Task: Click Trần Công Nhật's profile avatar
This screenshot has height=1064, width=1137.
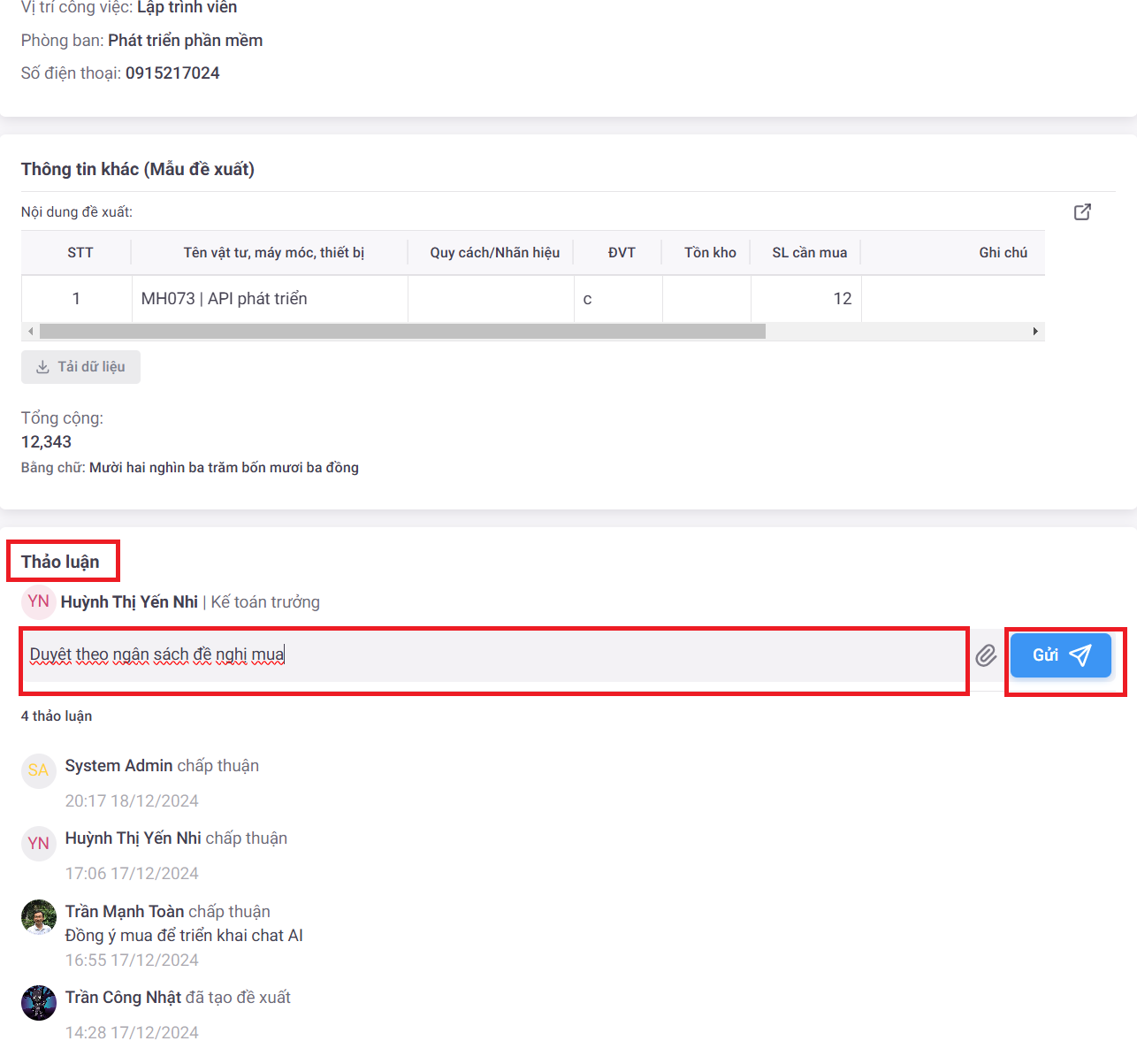Action: 38,1003
